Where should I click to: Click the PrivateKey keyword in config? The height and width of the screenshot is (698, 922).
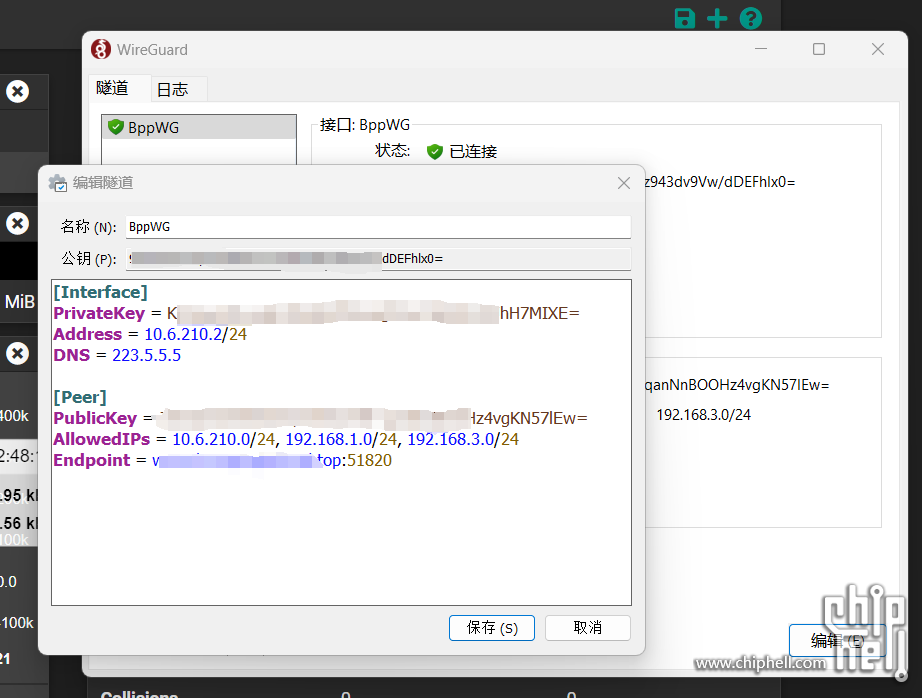(x=99, y=313)
